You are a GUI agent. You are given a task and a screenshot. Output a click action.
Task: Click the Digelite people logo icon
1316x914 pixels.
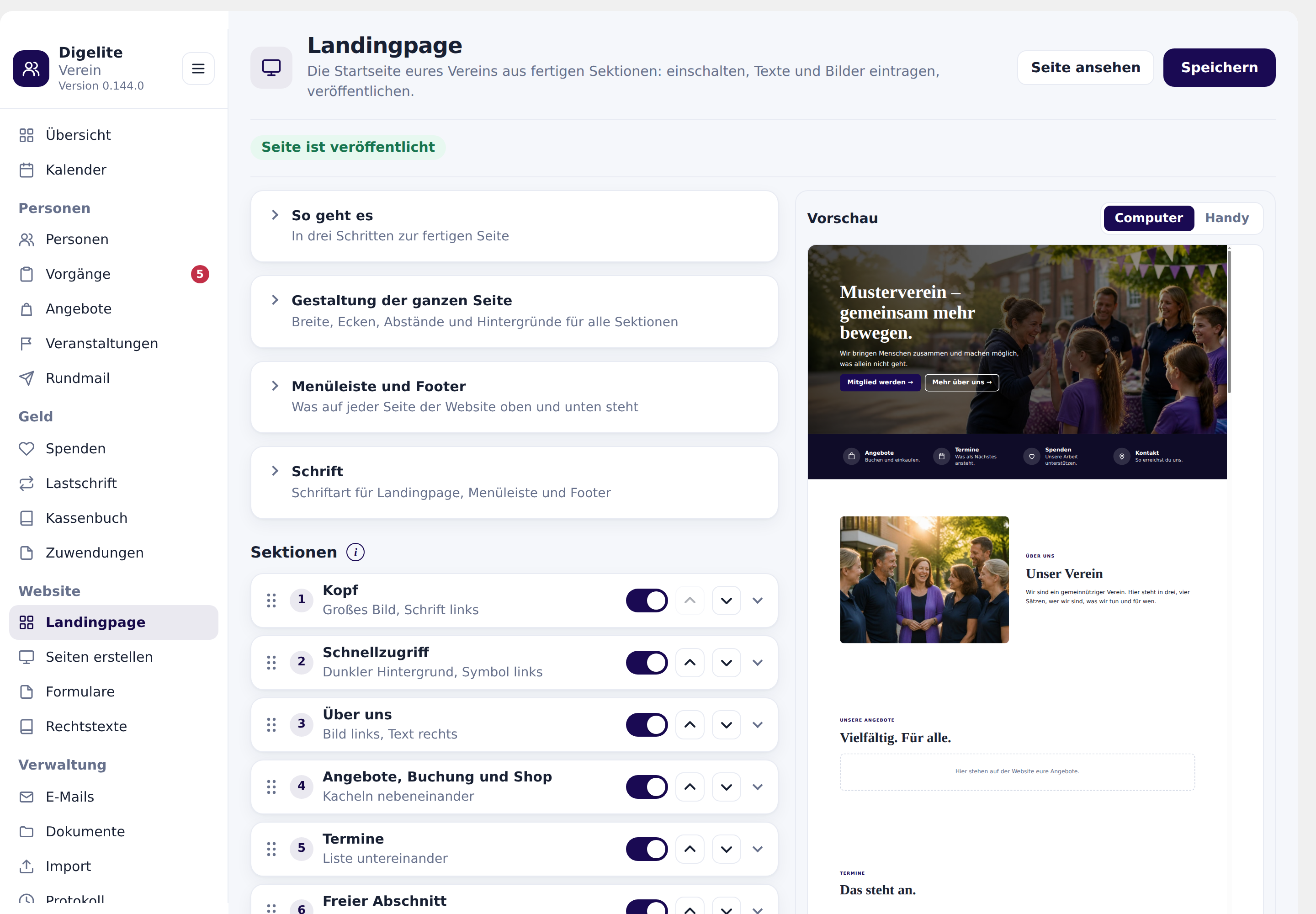tap(31, 69)
